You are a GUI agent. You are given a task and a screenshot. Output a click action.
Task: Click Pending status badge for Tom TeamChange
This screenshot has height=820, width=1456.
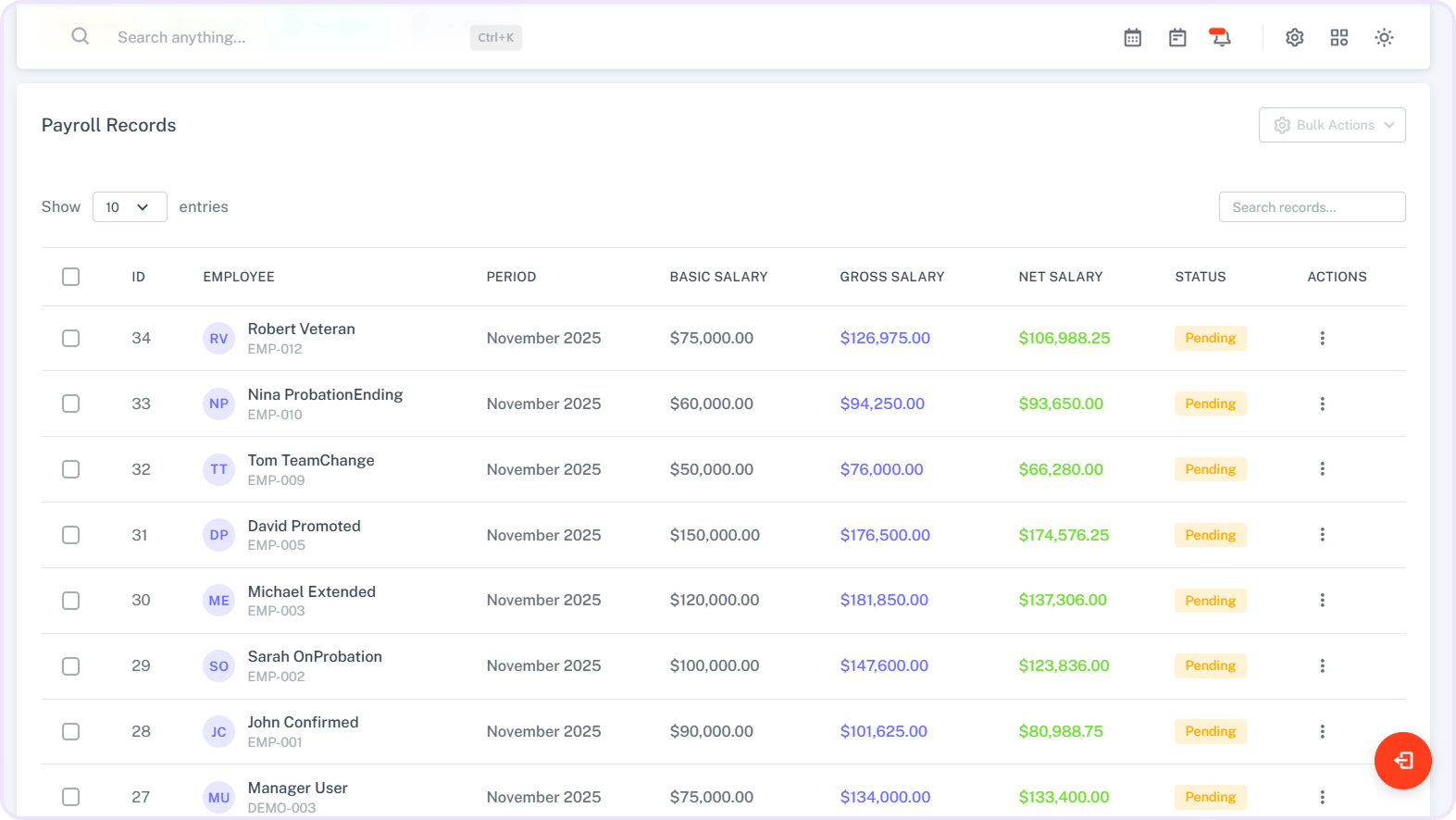[x=1210, y=469]
